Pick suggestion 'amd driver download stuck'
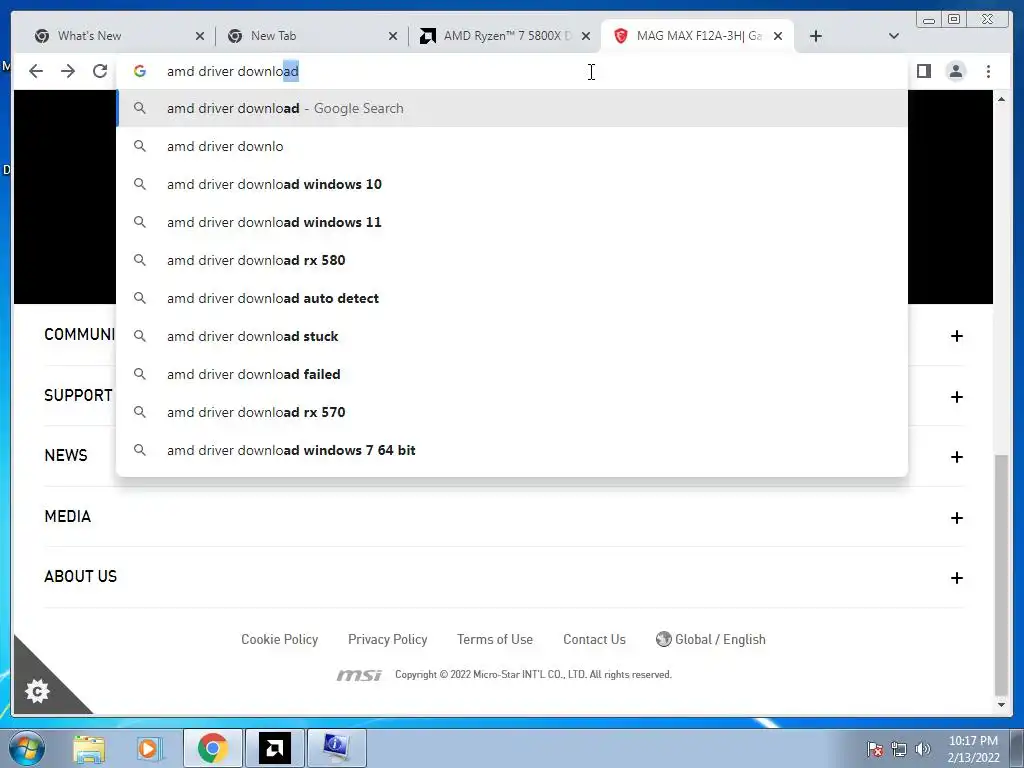 (511, 336)
